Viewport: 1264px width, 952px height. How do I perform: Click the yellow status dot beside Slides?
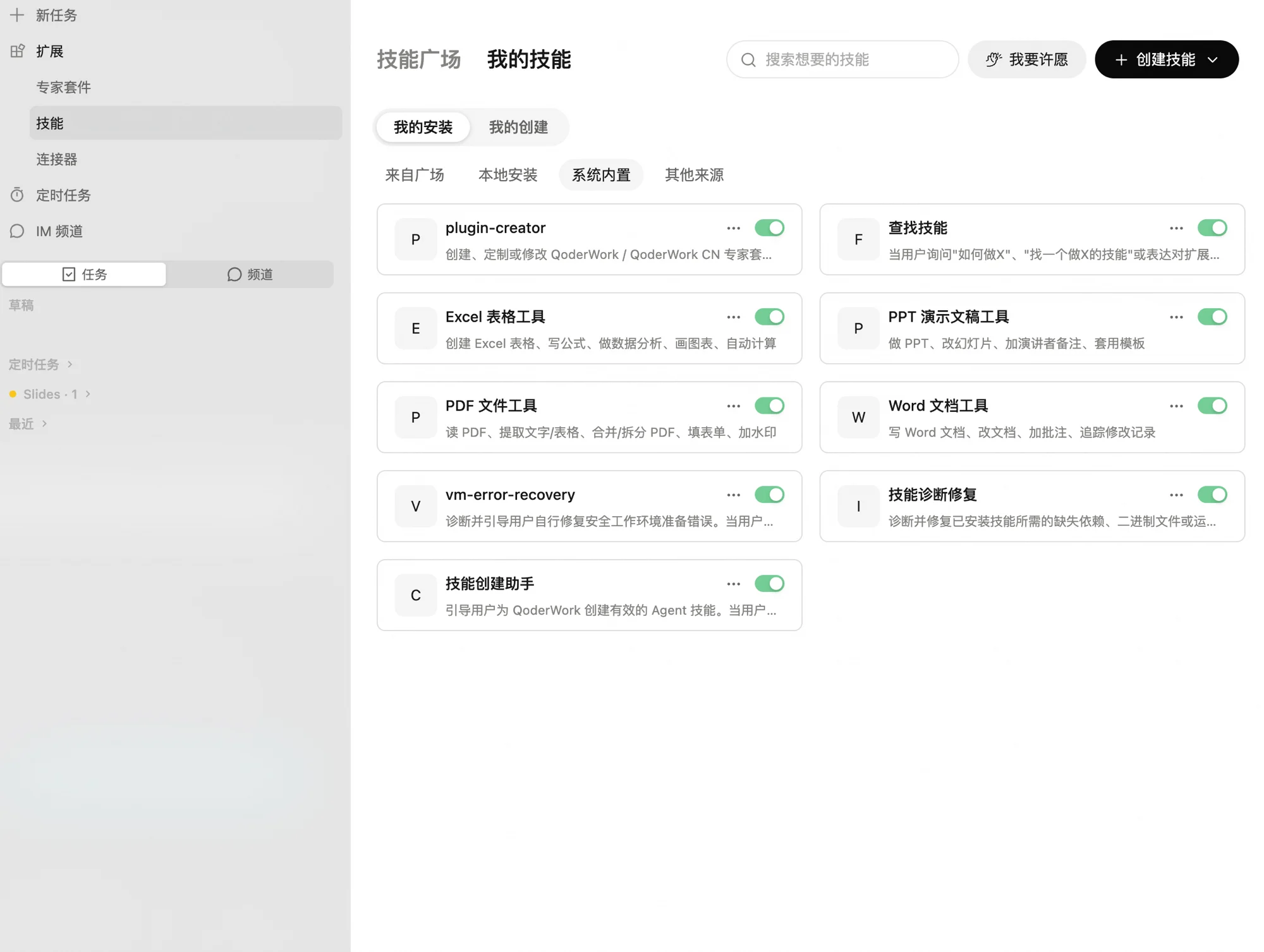click(13, 394)
